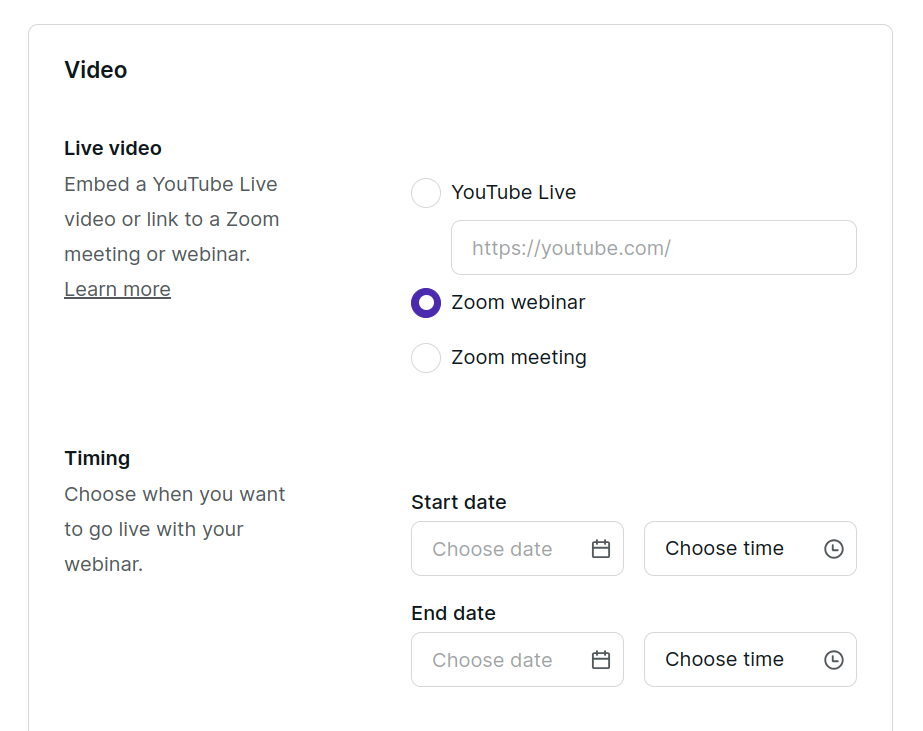Image resolution: width=923 pixels, height=731 pixels.
Task: Select the YouTube Live radio option
Action: [x=426, y=193]
